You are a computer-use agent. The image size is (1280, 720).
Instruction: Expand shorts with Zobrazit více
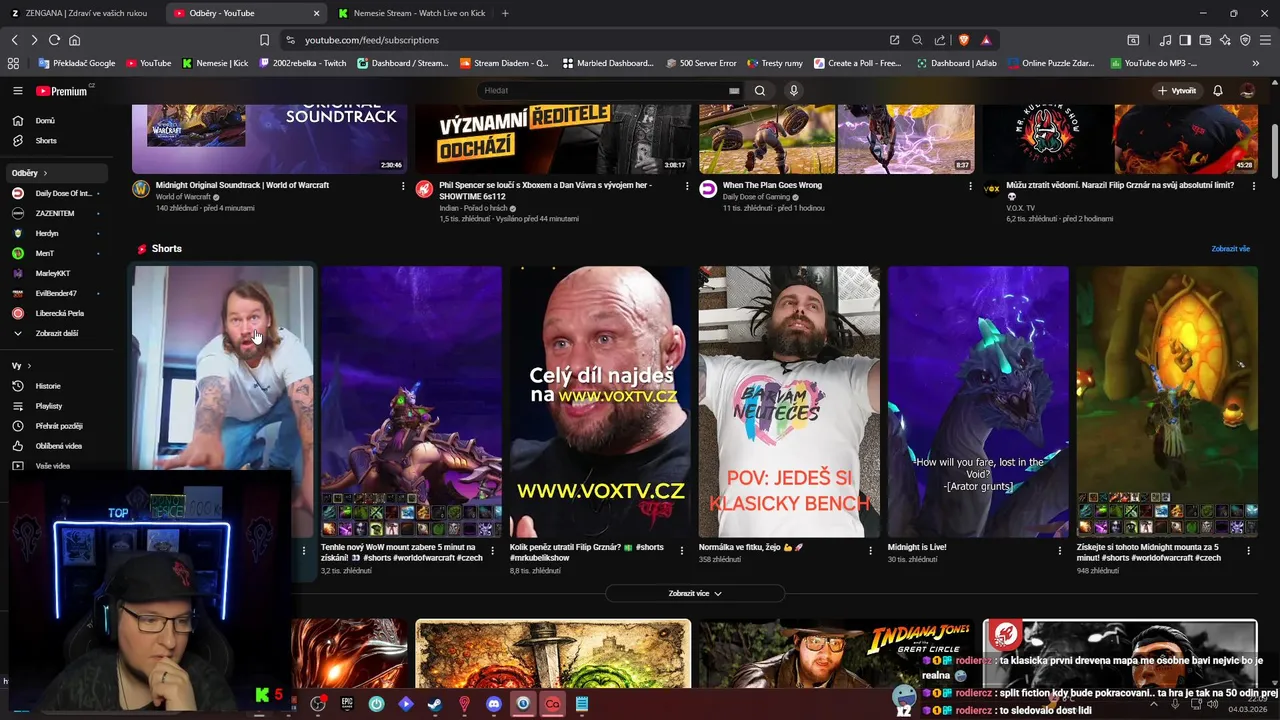tap(695, 594)
